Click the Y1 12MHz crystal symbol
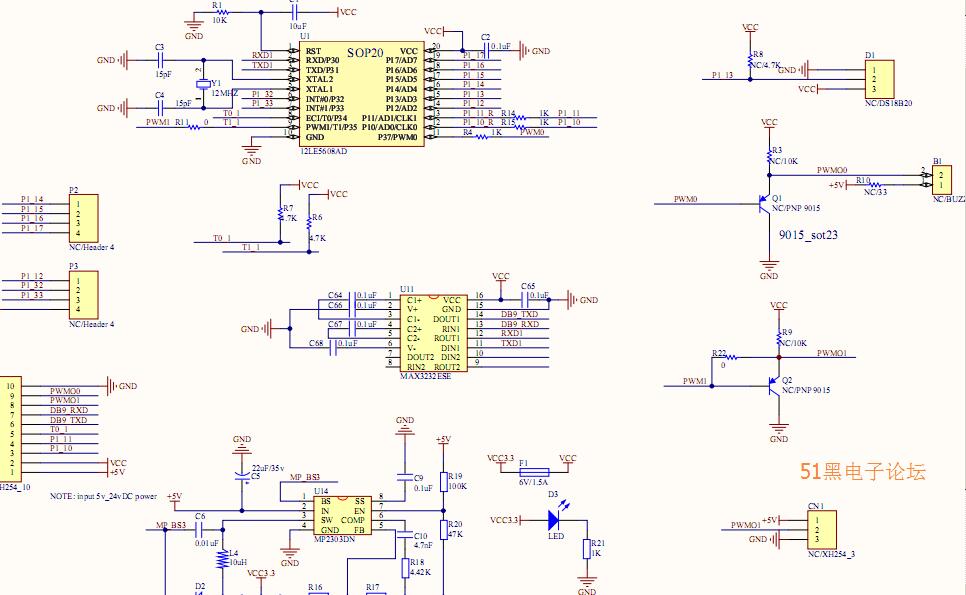Image resolution: width=966 pixels, height=595 pixels. [x=203, y=83]
